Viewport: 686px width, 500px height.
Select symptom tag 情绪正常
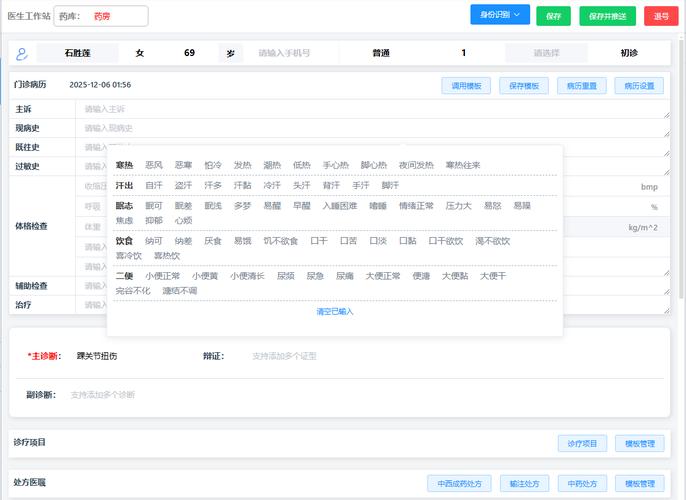(416, 206)
